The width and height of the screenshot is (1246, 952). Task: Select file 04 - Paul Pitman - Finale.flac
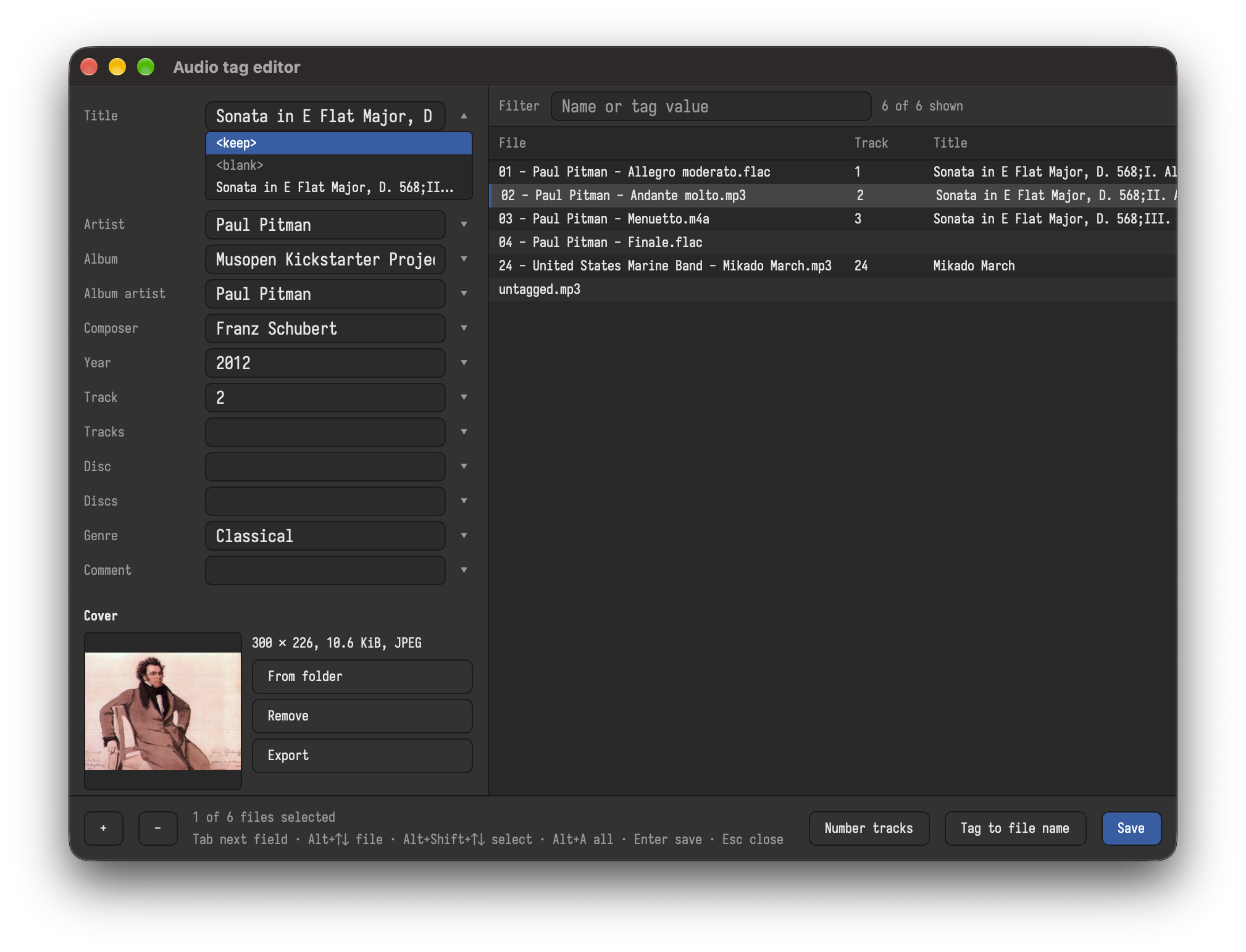(x=833, y=242)
